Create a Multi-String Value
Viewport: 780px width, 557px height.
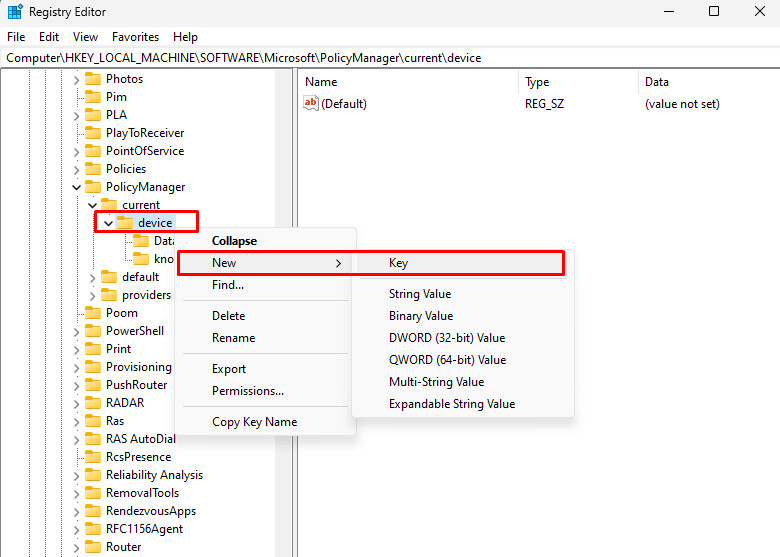click(463, 382)
